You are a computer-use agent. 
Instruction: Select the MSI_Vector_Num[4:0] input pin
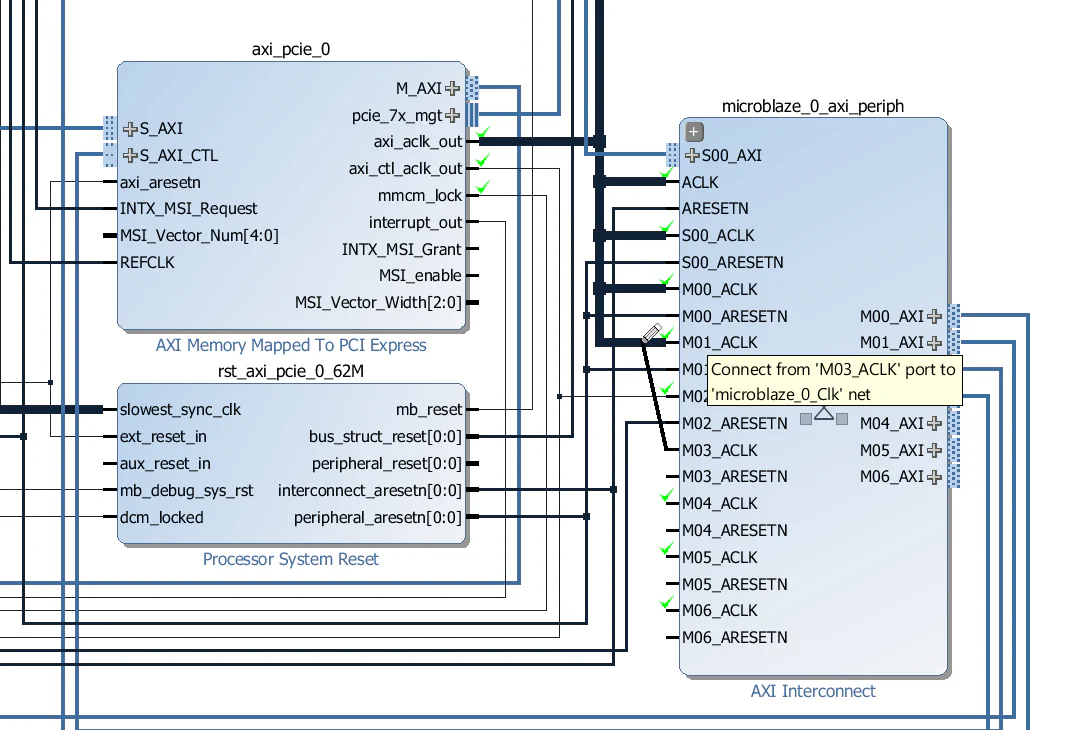(110, 235)
